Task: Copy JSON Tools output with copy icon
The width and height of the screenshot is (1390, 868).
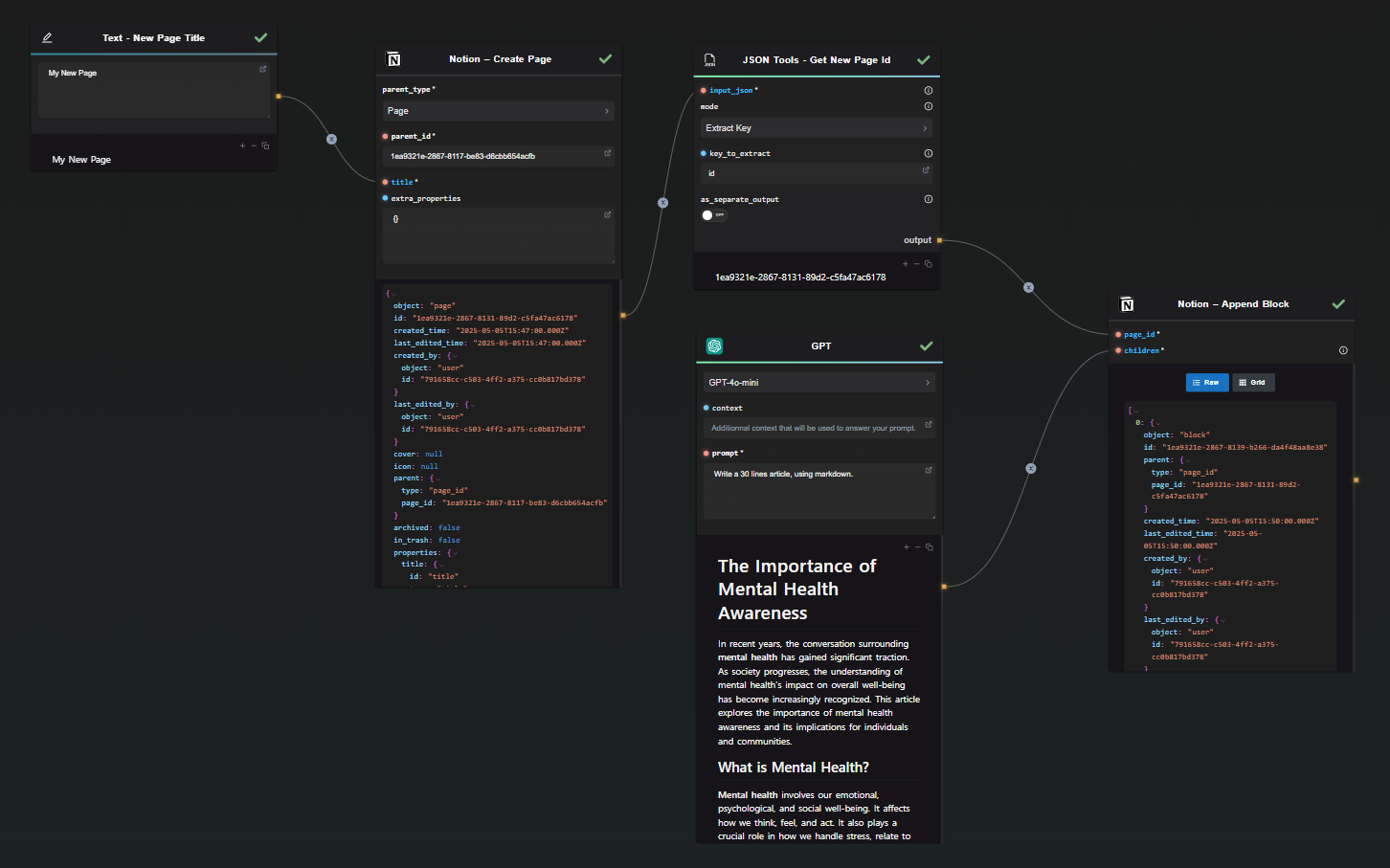Action: coord(928,264)
